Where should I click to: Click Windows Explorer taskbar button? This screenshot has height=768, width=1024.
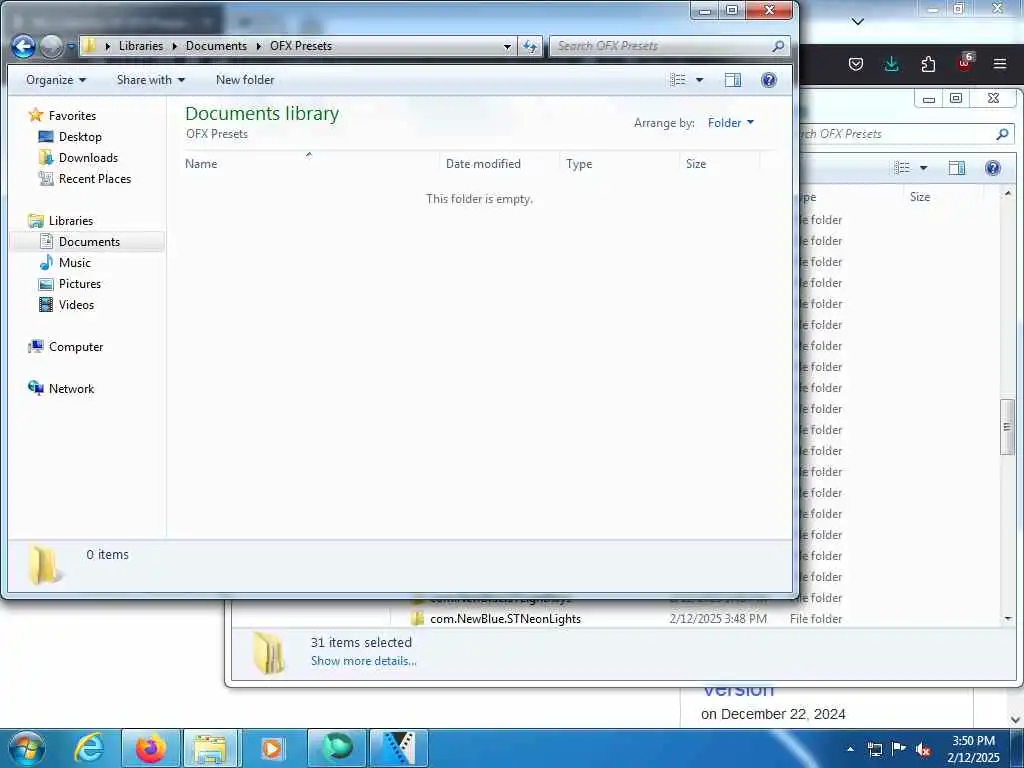[x=211, y=748]
